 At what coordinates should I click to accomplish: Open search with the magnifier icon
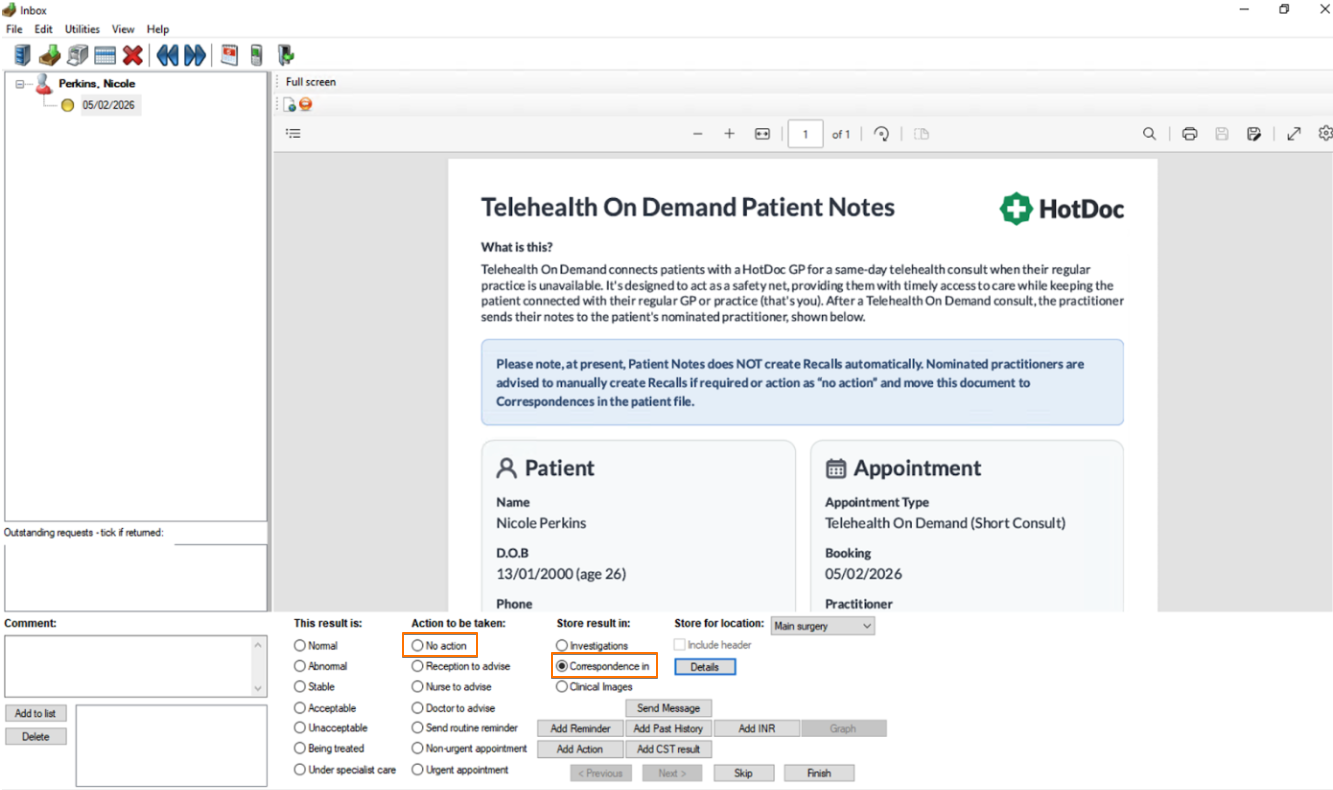[x=1150, y=134]
